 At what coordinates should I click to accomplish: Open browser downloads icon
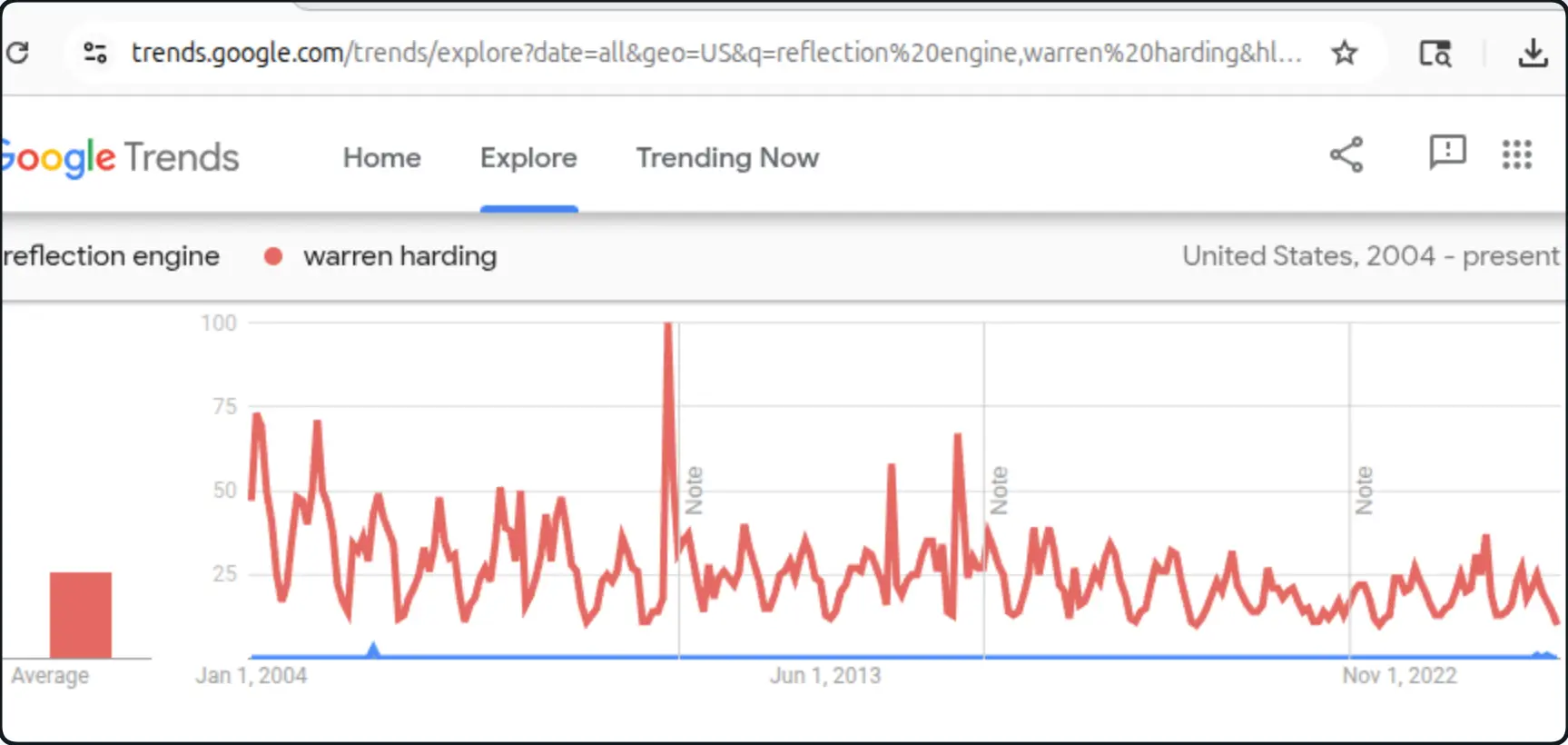pos(1533,53)
